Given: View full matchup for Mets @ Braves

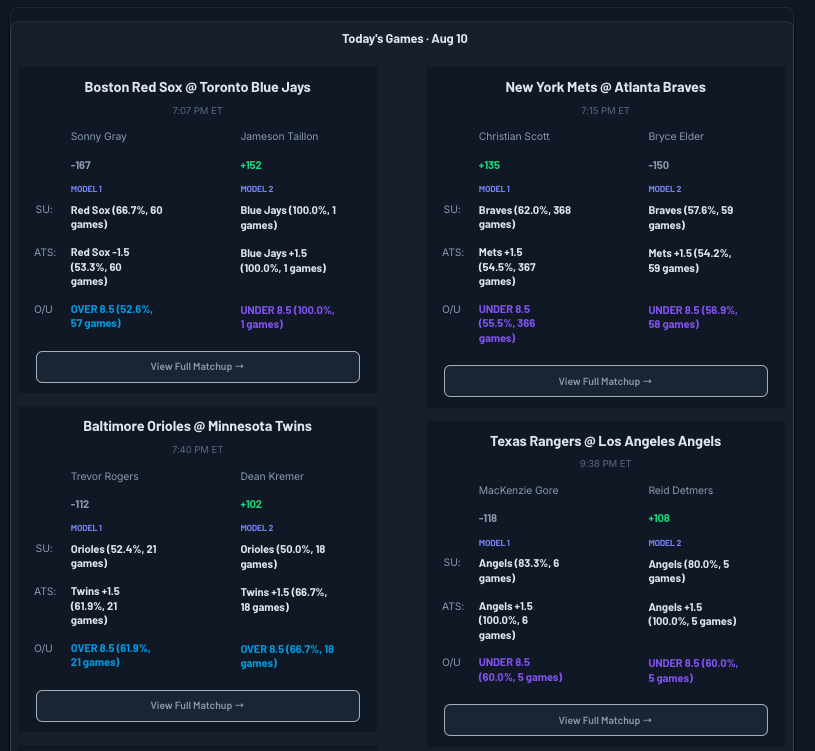Looking at the screenshot, I should [x=606, y=381].
